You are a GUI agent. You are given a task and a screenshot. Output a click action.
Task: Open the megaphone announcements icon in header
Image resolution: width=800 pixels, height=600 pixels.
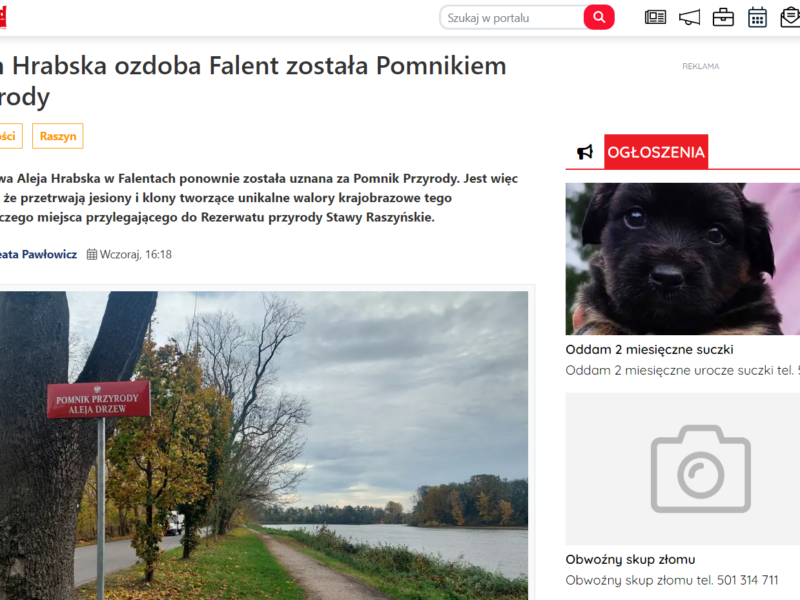click(689, 17)
